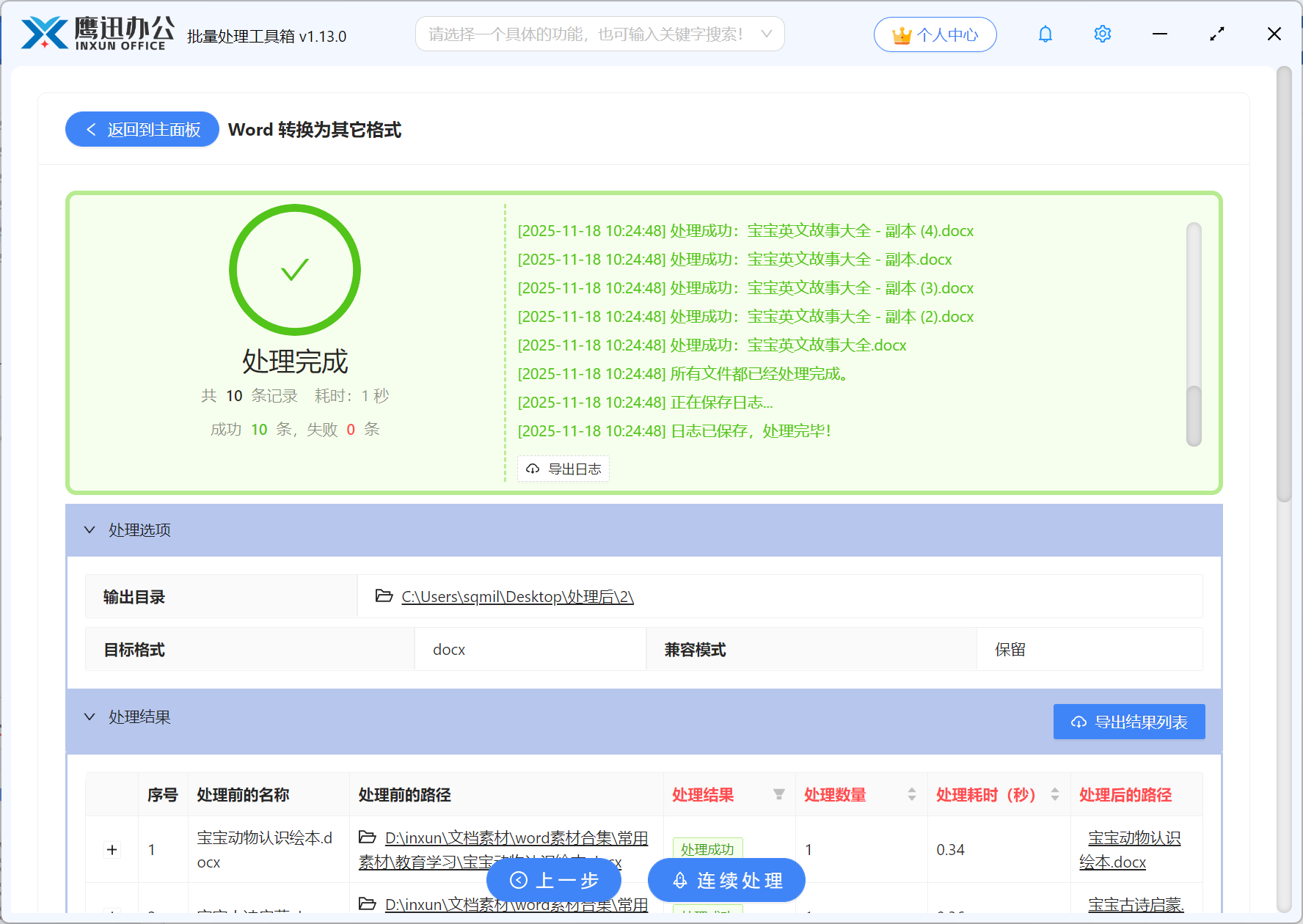This screenshot has width=1303, height=924.
Task: Click the 鹰迅办公 logo
Action: pos(95,33)
